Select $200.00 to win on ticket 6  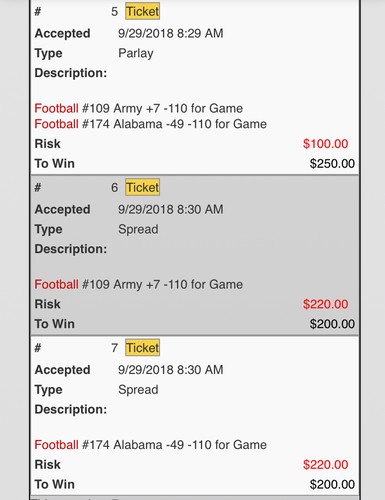(332, 324)
